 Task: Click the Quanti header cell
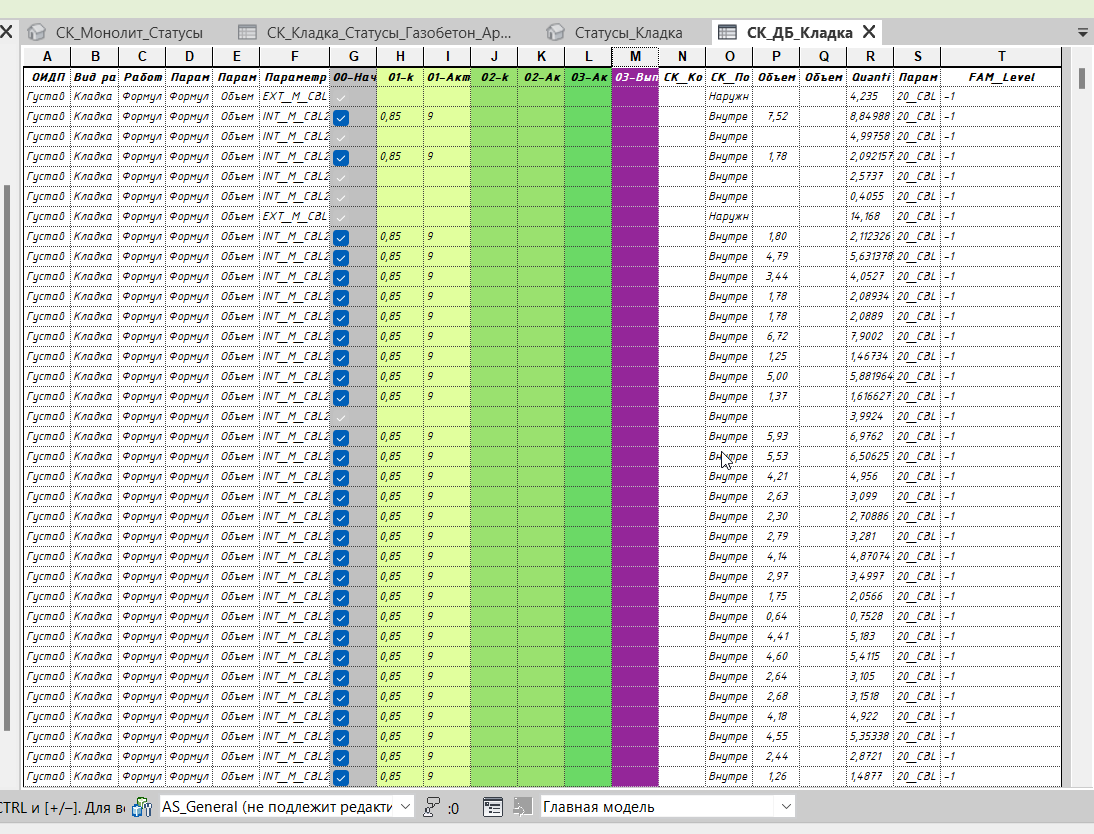(870, 77)
